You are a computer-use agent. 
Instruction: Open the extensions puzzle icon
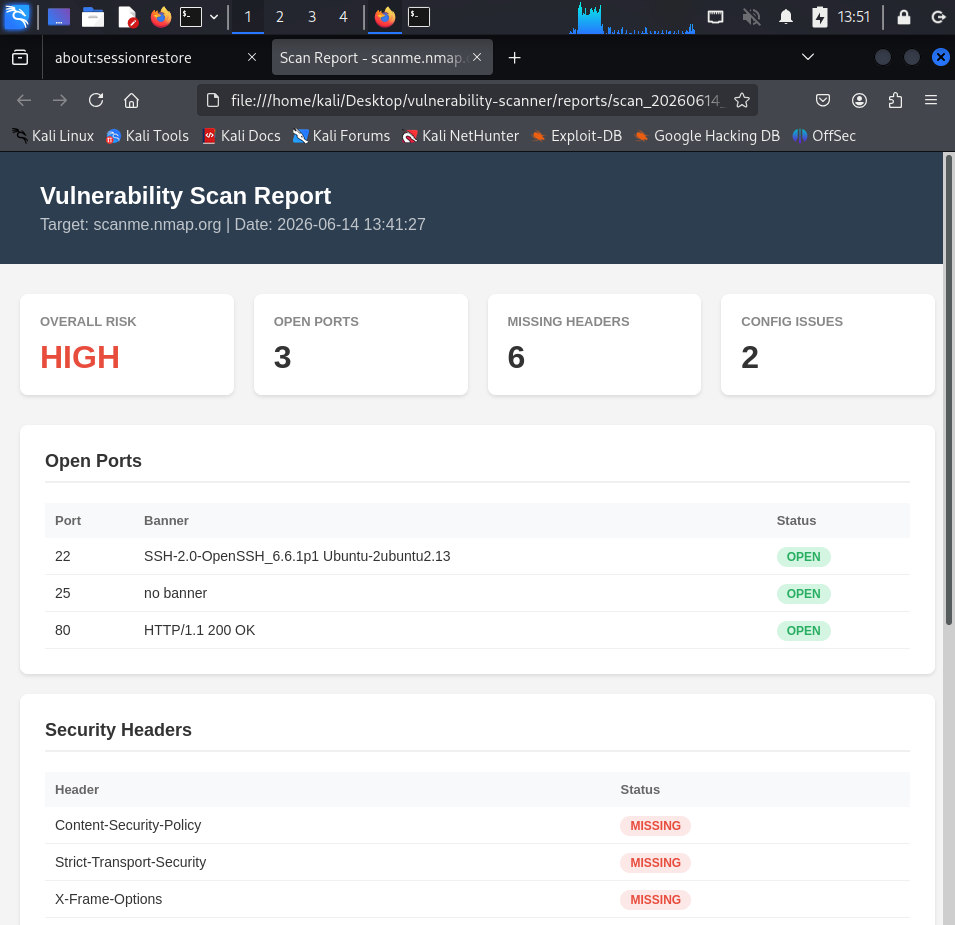click(895, 100)
